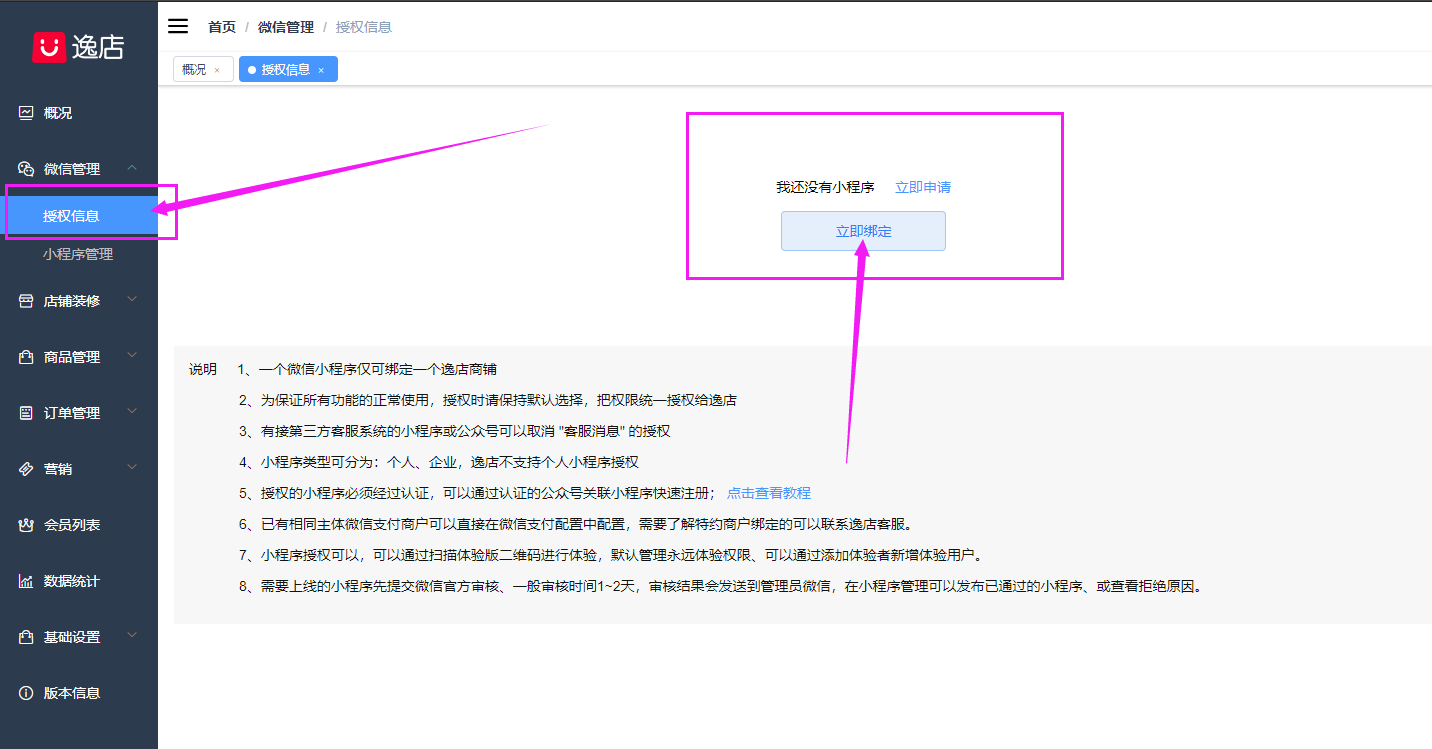1432x749 pixels.
Task: Click the 概况 chart icon in sidebar
Action: pos(27,113)
